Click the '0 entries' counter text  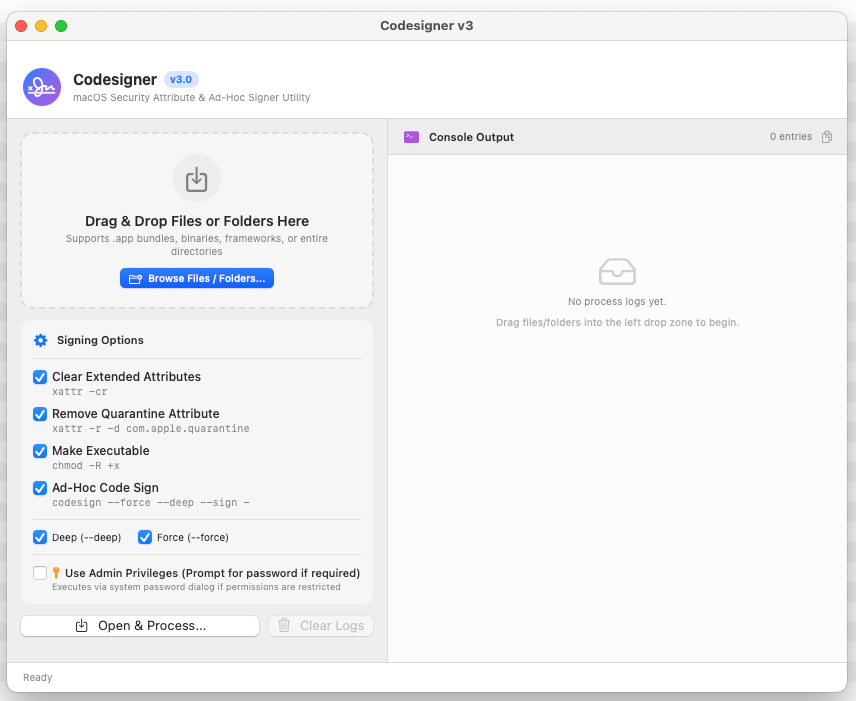791,136
